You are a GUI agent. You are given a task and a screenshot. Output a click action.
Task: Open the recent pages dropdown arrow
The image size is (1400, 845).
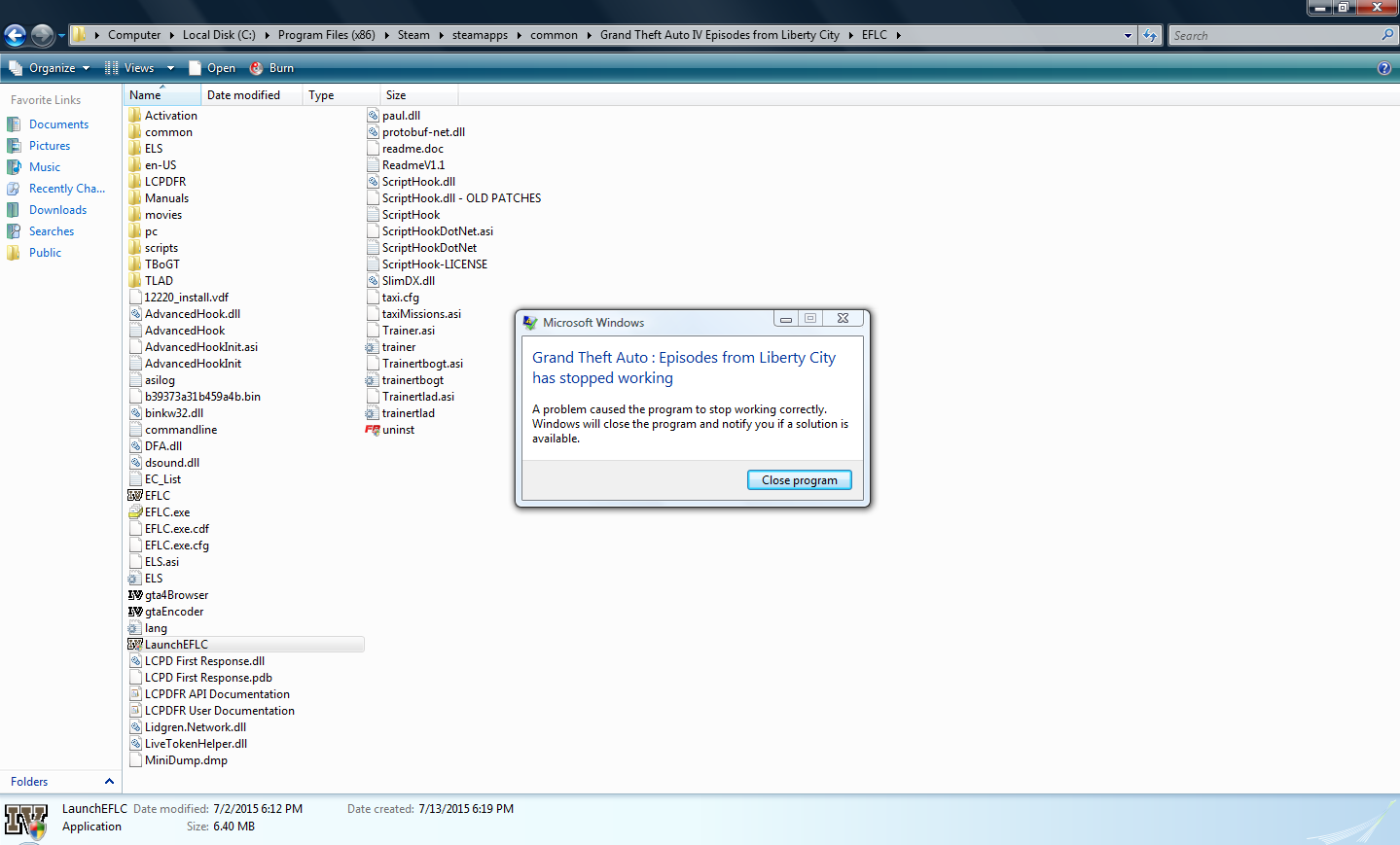coord(61,36)
